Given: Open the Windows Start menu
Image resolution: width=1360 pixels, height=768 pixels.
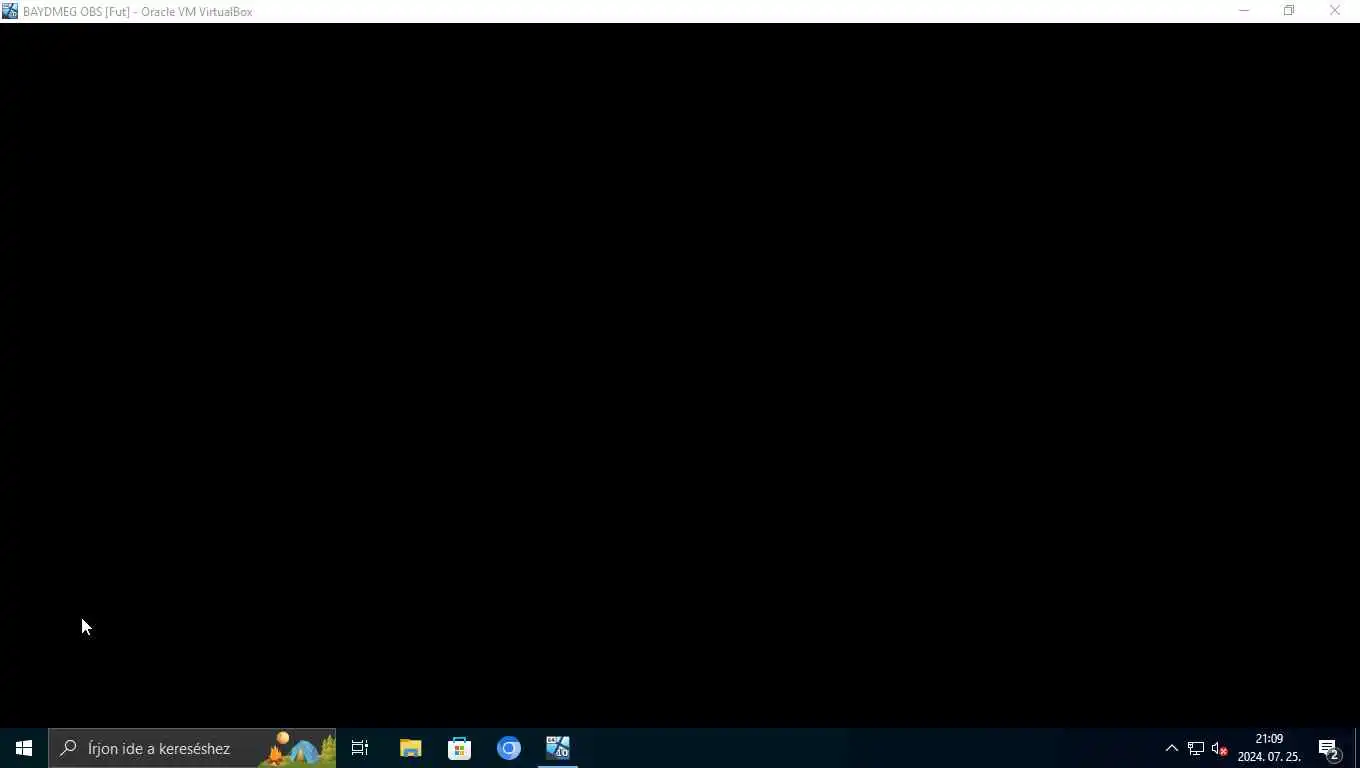Looking at the screenshot, I should pos(24,748).
